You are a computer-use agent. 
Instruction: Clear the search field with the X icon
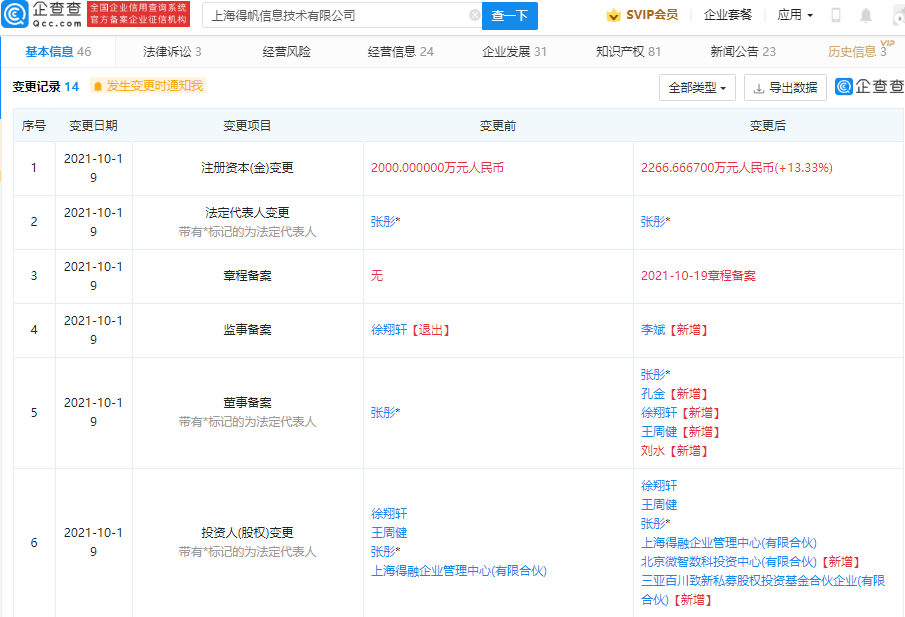click(x=474, y=16)
